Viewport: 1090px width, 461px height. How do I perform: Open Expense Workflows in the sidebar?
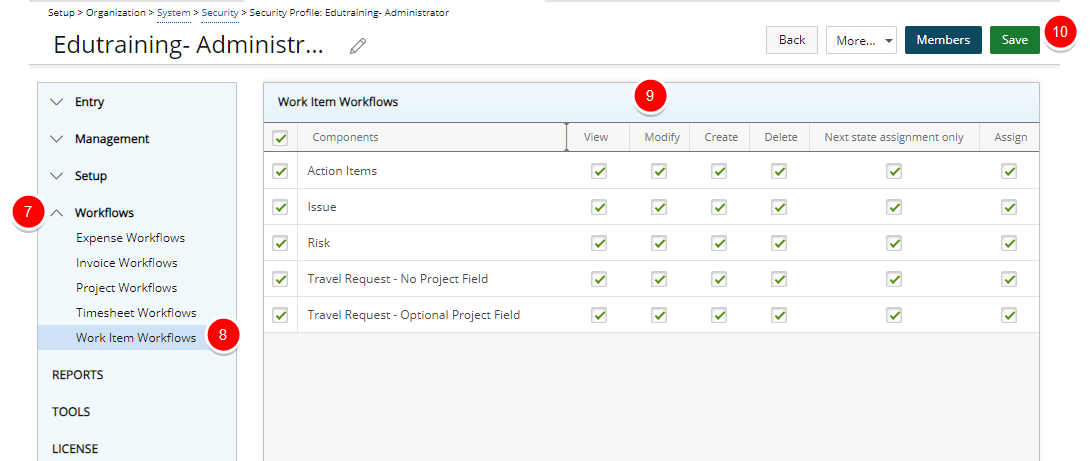coord(131,238)
